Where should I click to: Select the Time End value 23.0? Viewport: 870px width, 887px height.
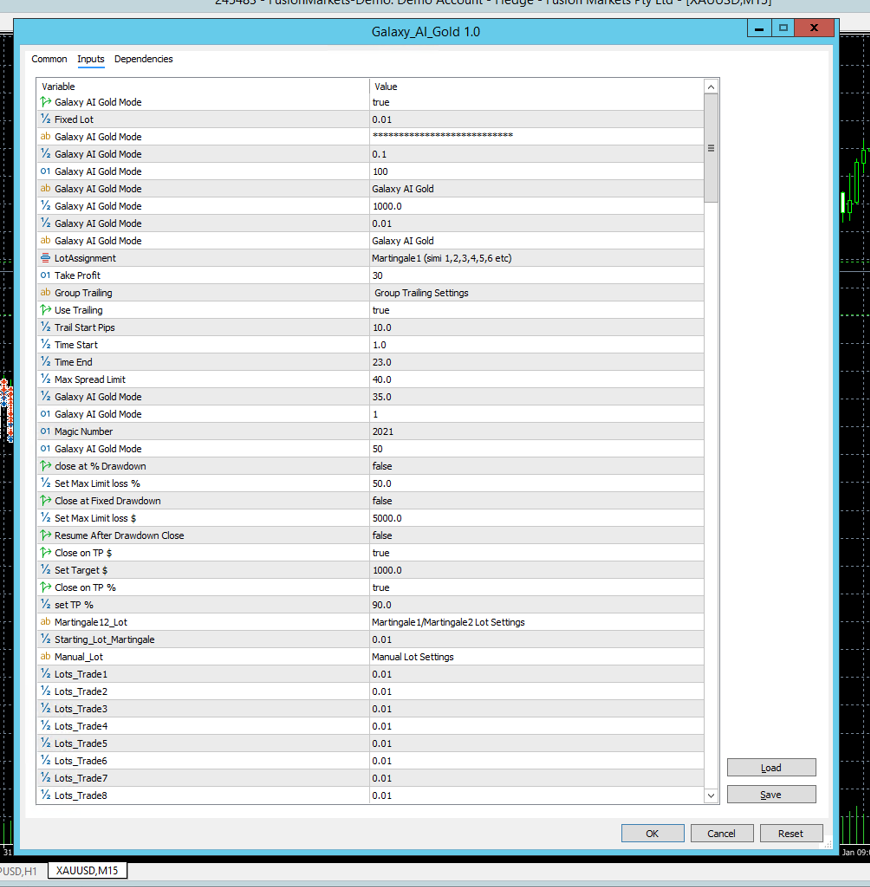(382, 362)
